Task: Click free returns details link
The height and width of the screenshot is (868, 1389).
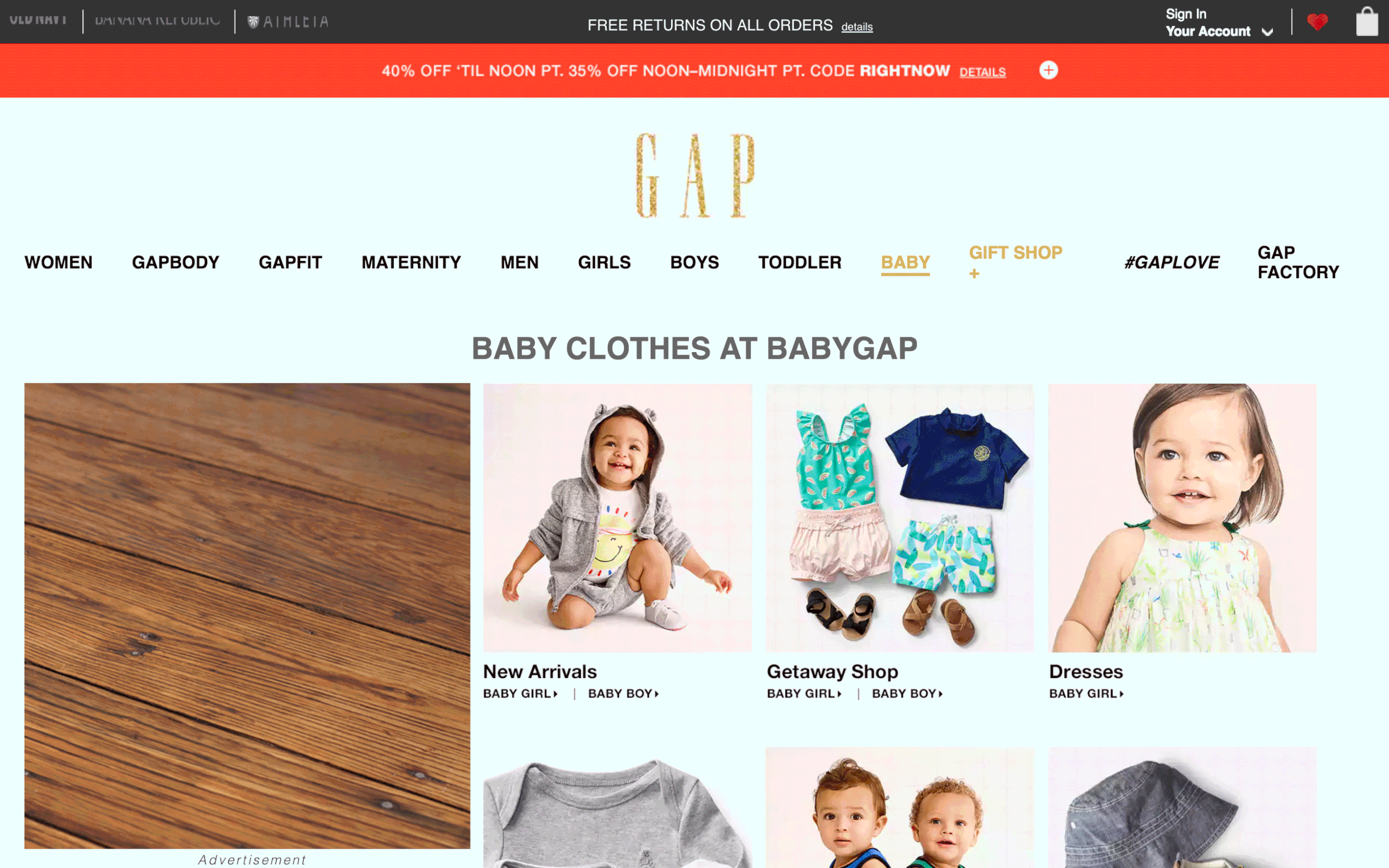Action: click(x=857, y=27)
